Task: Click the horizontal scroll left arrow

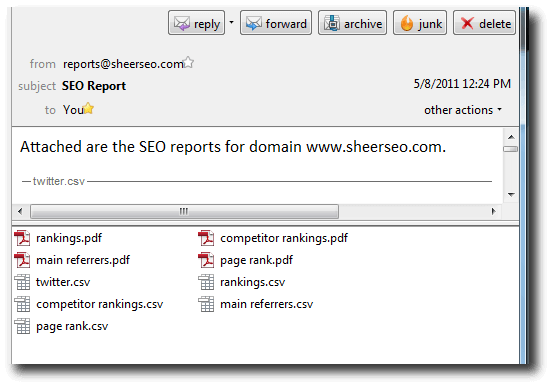Action: tap(20, 211)
